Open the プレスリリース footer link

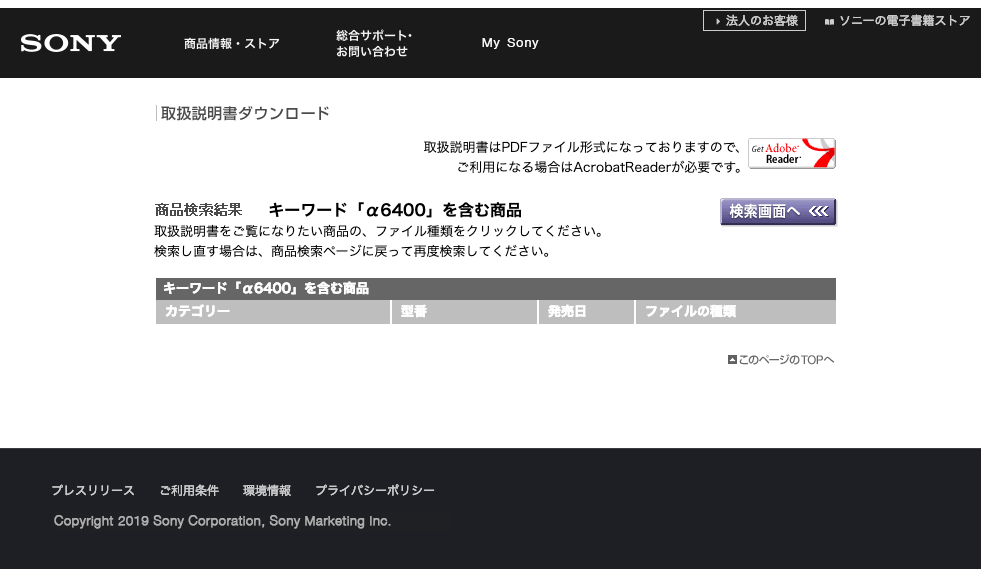click(93, 490)
